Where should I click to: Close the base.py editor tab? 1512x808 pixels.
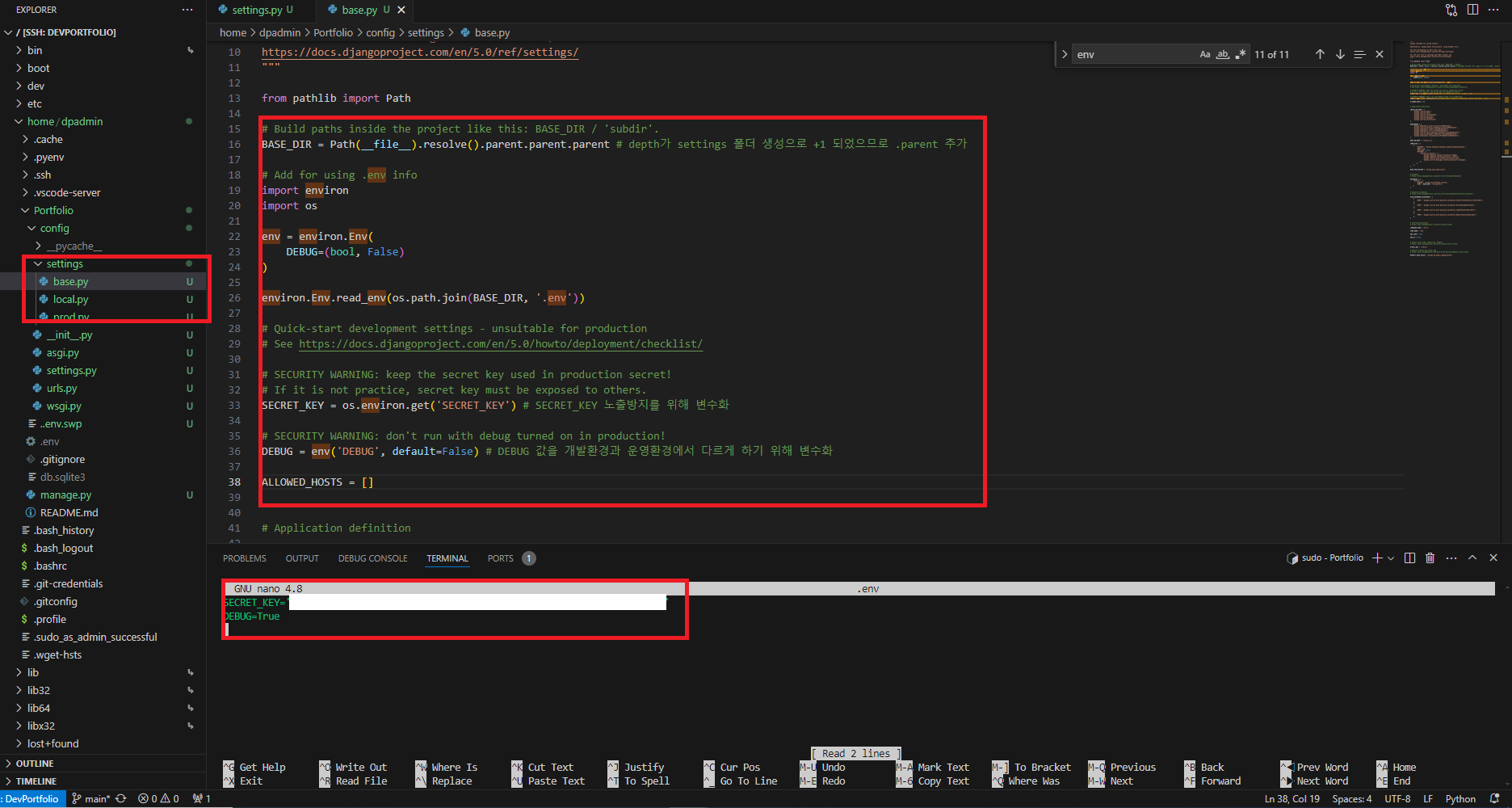(x=401, y=10)
